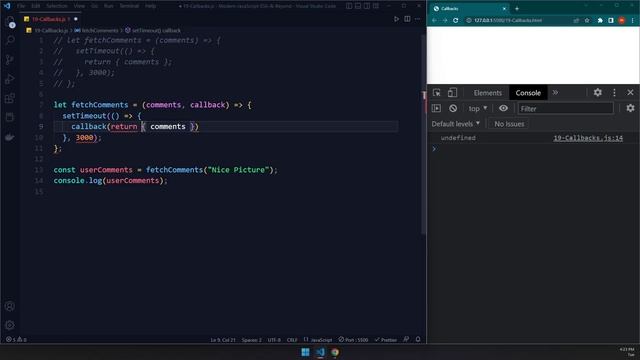
Task: Toggle VS Code primary sidebar layout icon
Action: pos(349,6)
